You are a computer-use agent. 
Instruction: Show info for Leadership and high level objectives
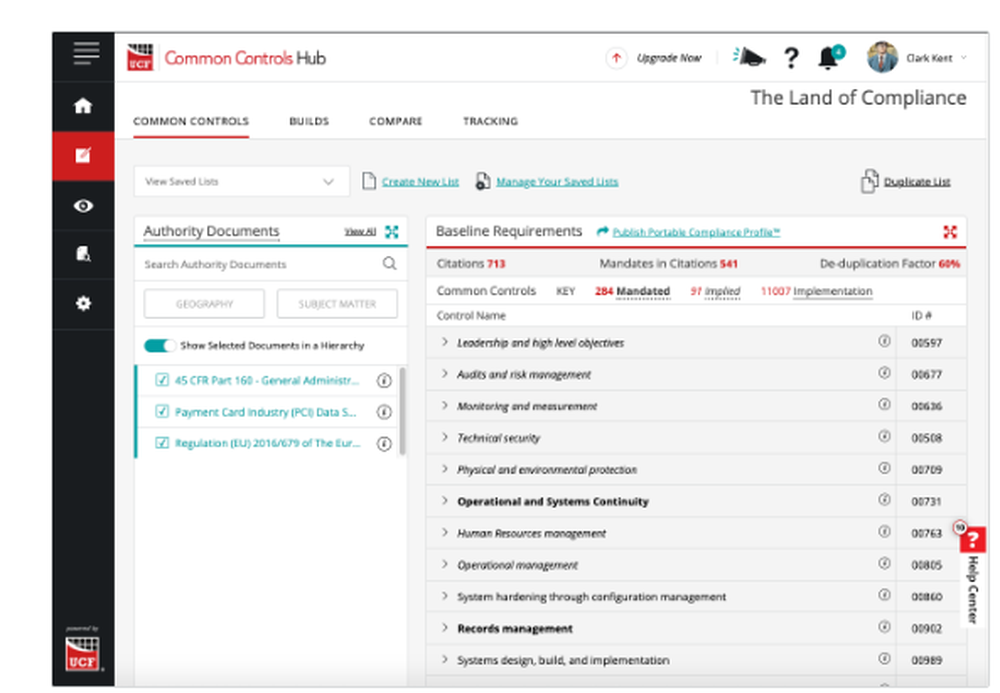point(884,341)
